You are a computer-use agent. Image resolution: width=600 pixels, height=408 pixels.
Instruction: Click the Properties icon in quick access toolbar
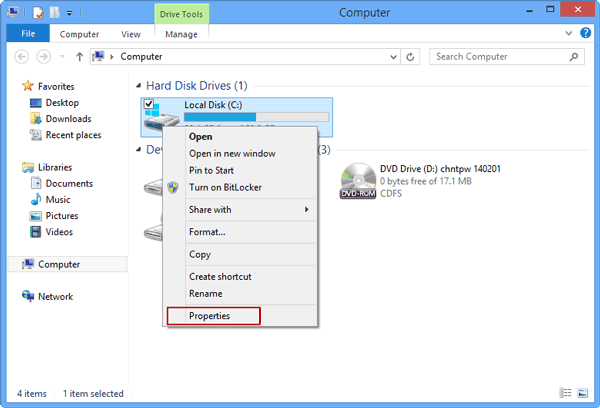38,13
